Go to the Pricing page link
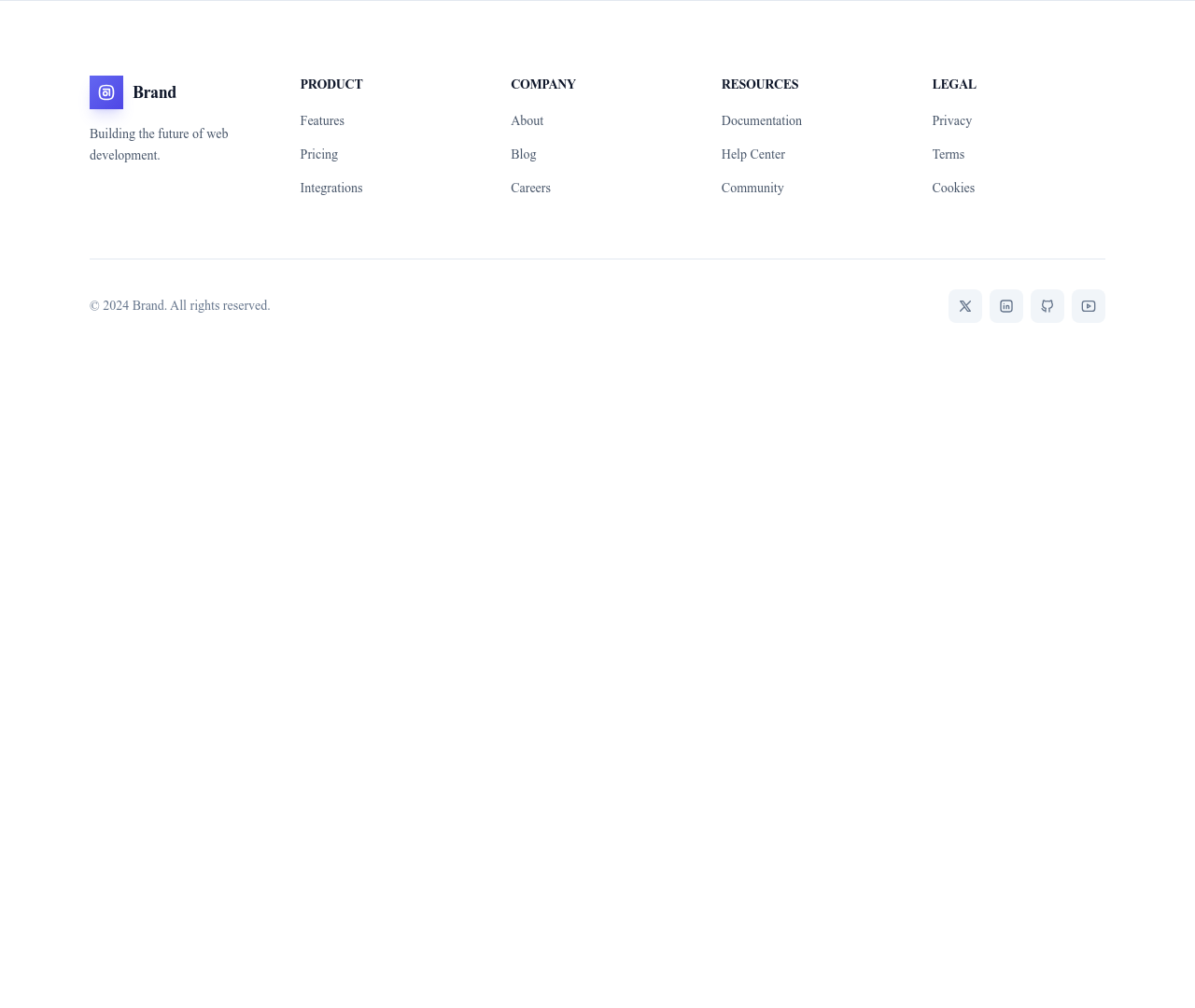The width and height of the screenshot is (1195, 1008). coord(318,154)
